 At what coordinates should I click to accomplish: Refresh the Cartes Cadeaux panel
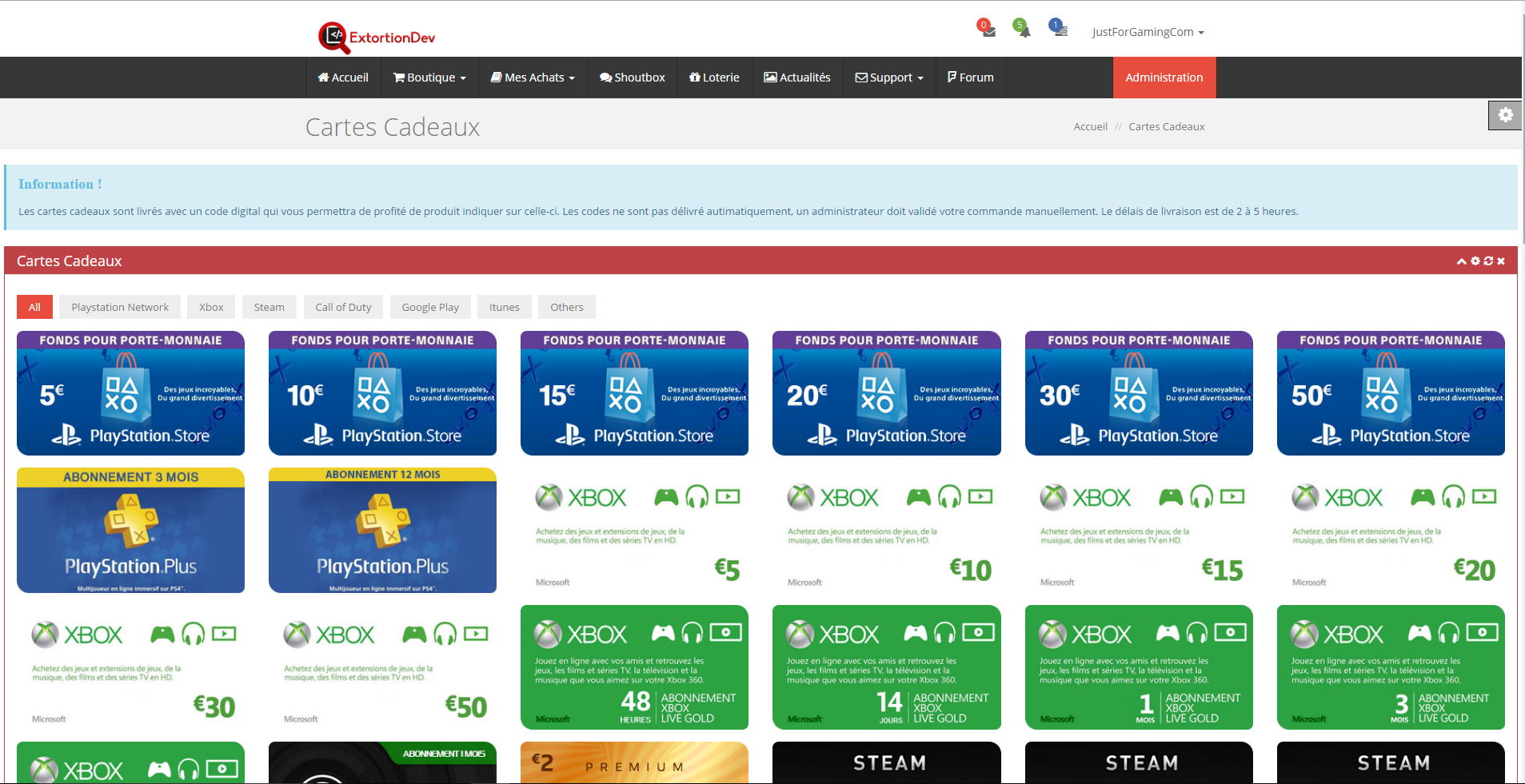(x=1488, y=261)
